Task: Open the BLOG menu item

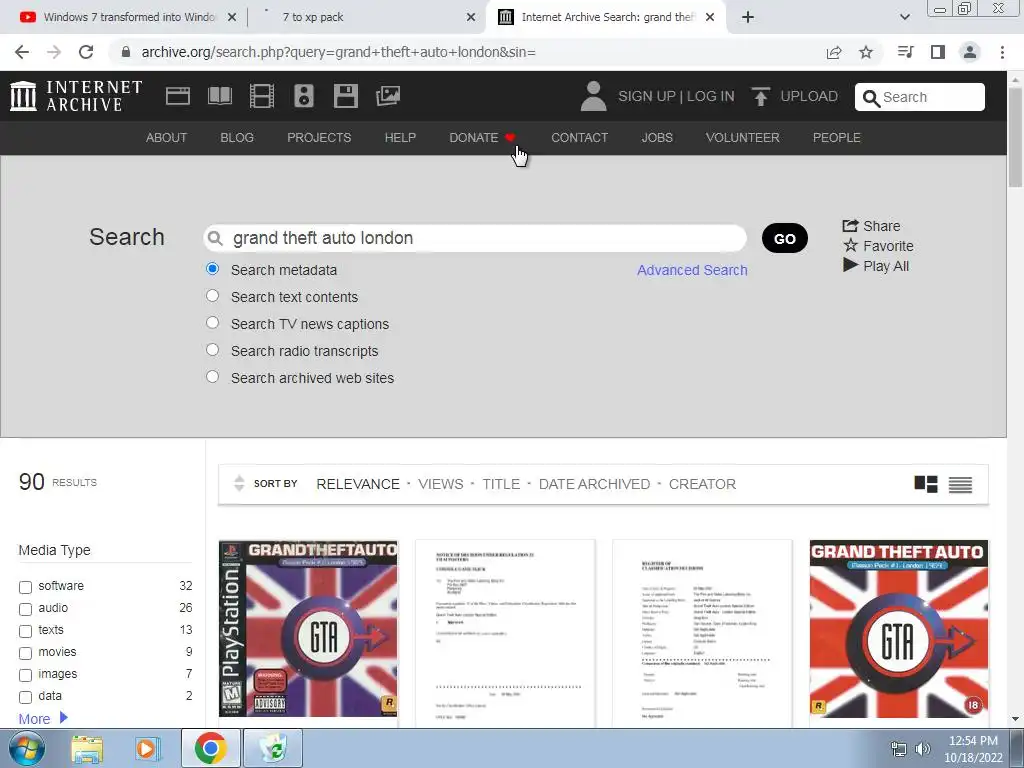Action: pyautogui.click(x=237, y=138)
